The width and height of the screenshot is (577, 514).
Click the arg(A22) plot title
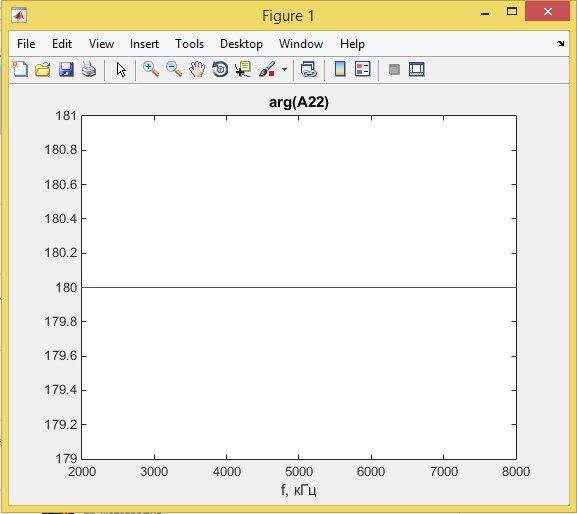299,102
